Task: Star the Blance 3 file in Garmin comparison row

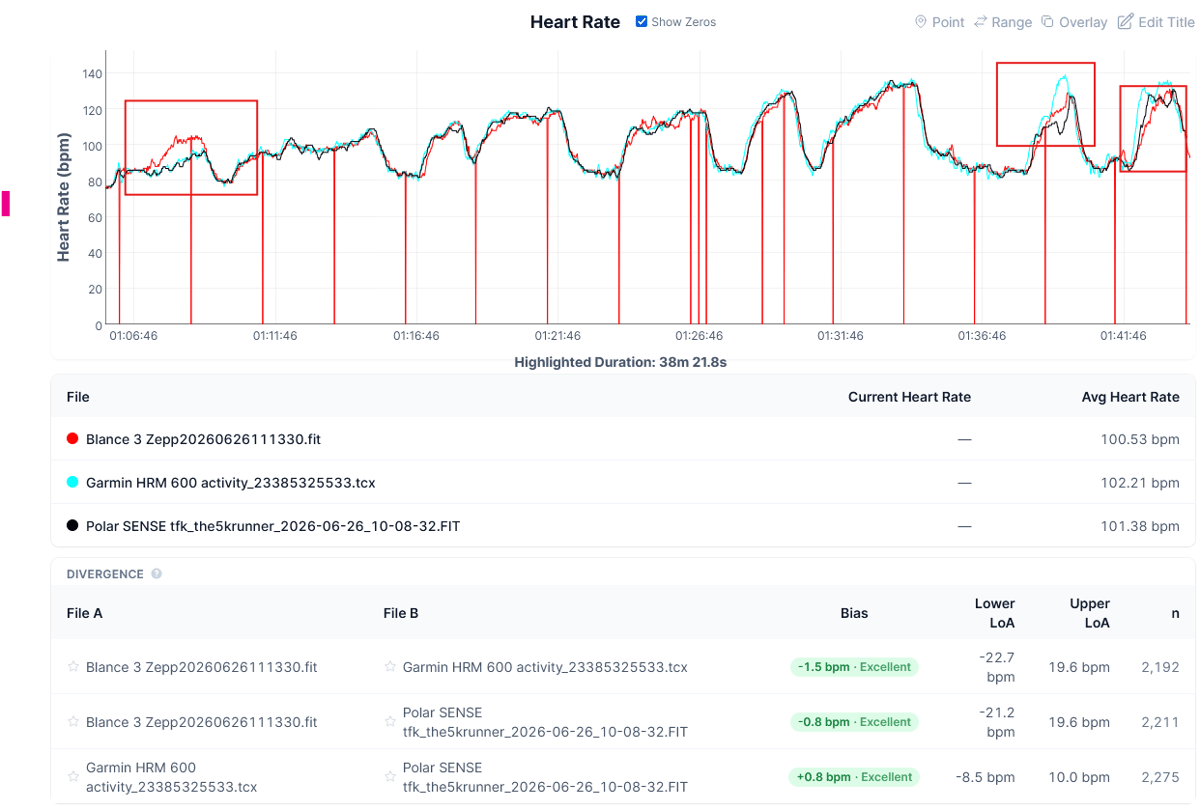Action: pyautogui.click(x=73, y=666)
